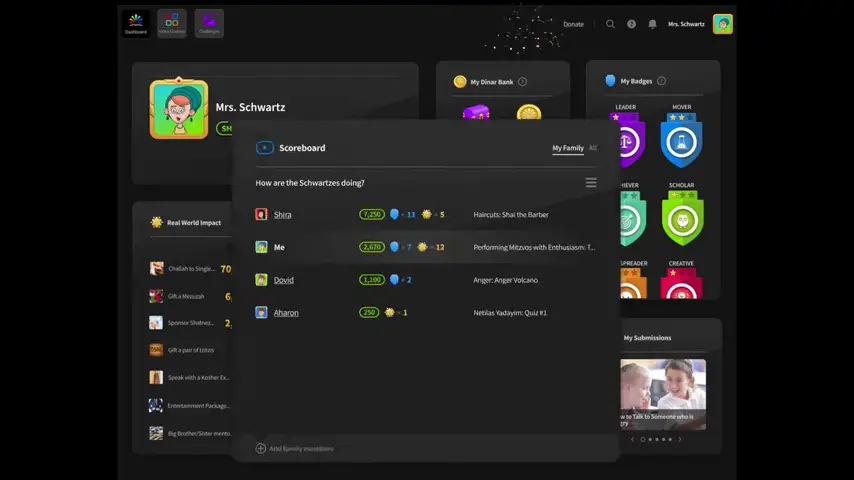Image resolution: width=854 pixels, height=480 pixels.
Task: Open the My Dinar Bank info icon
Action: click(522, 82)
